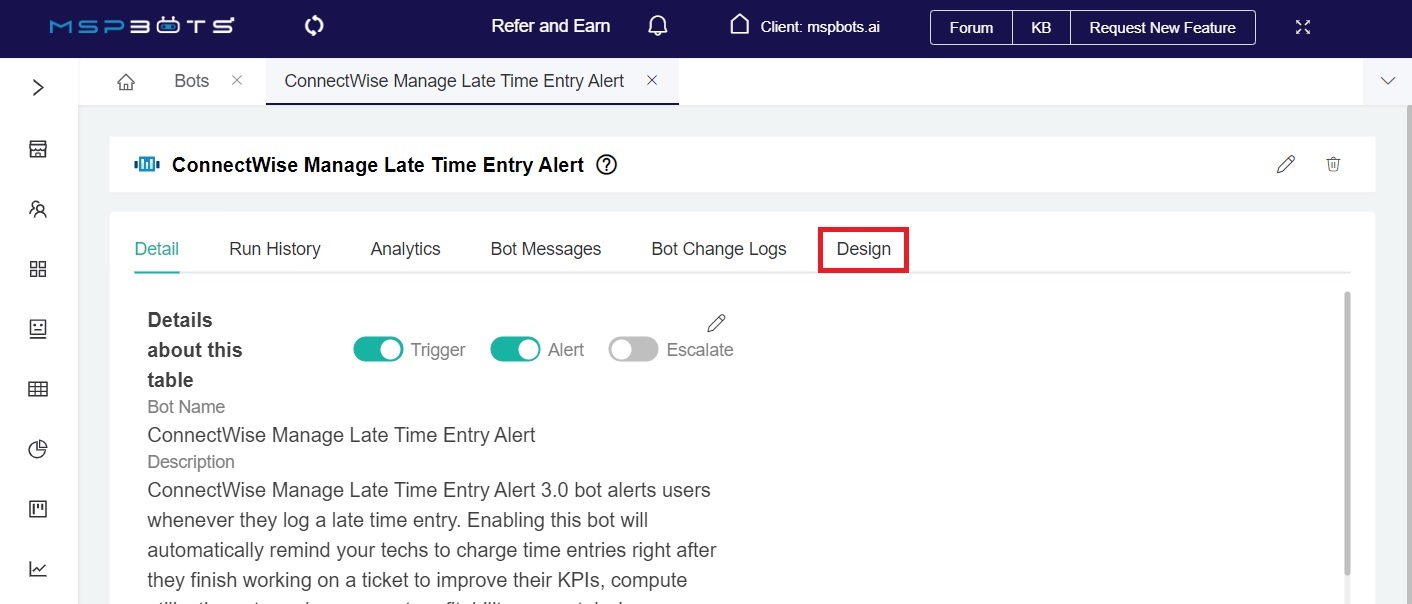Click the home icon tab
Viewport: 1412px width, 604px height.
coord(126,82)
